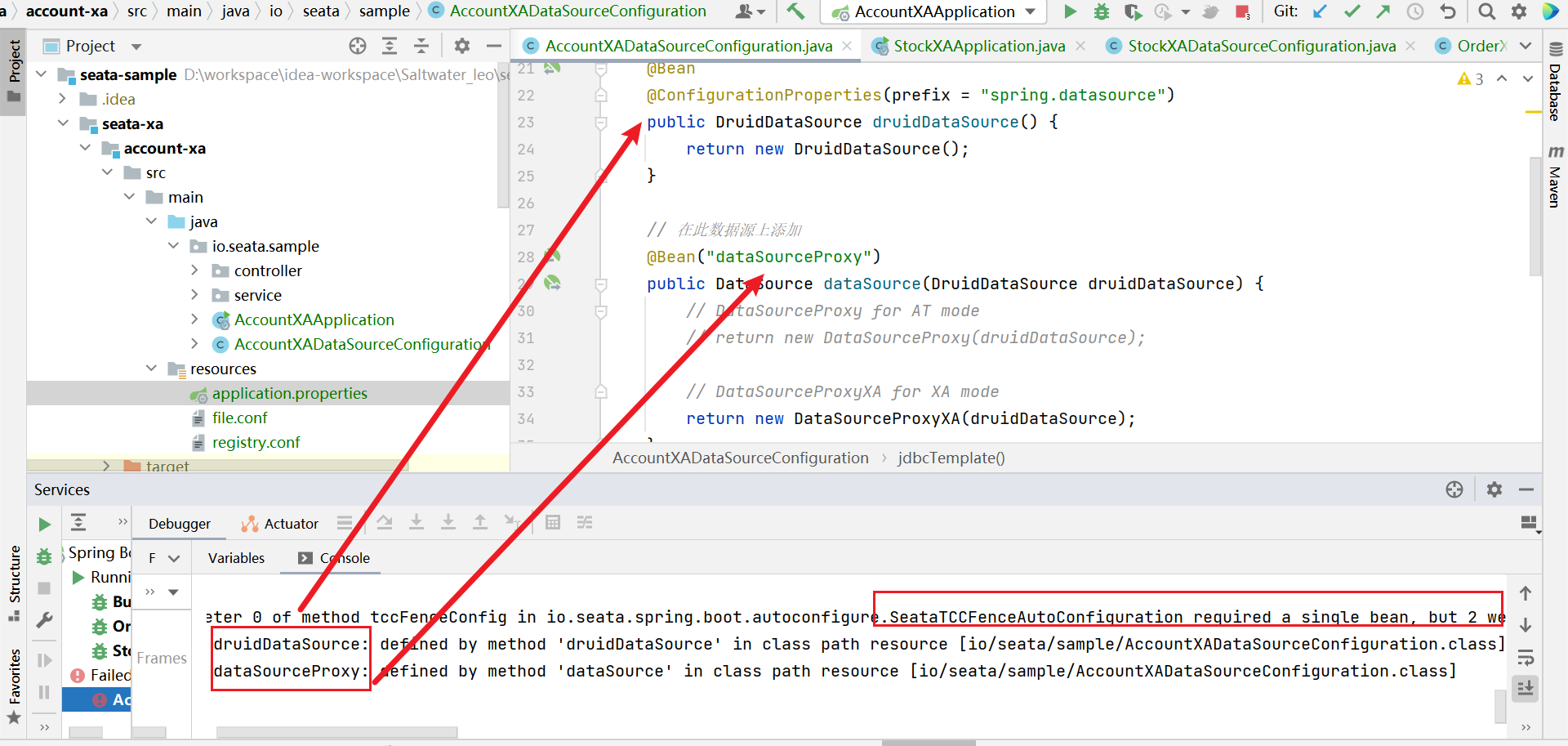The width and height of the screenshot is (1568, 746).
Task: Click the console horizontal scrollbar
Action: (x=336, y=731)
